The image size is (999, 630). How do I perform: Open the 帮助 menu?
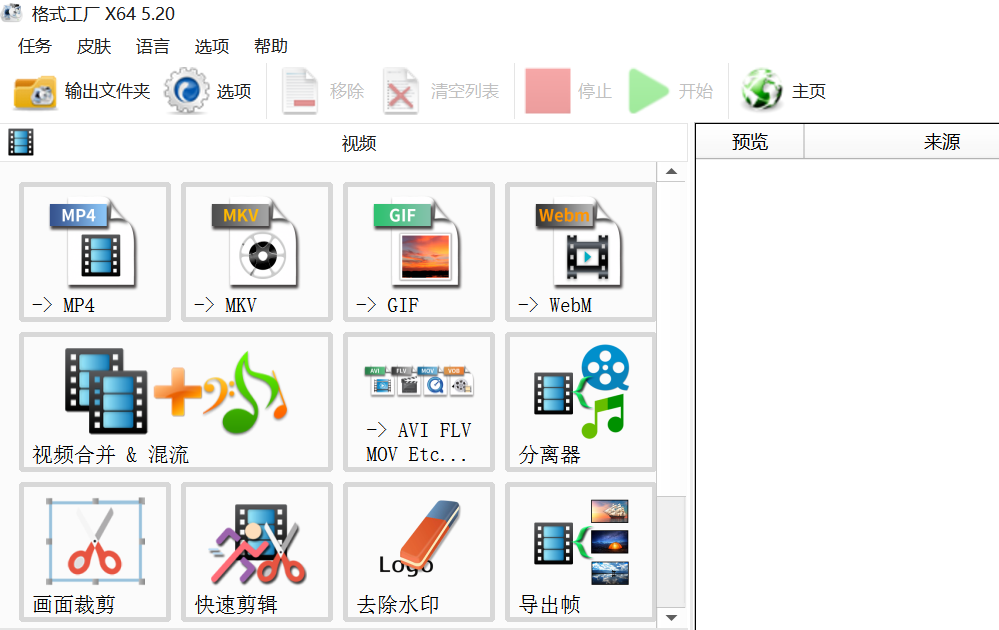[271, 46]
